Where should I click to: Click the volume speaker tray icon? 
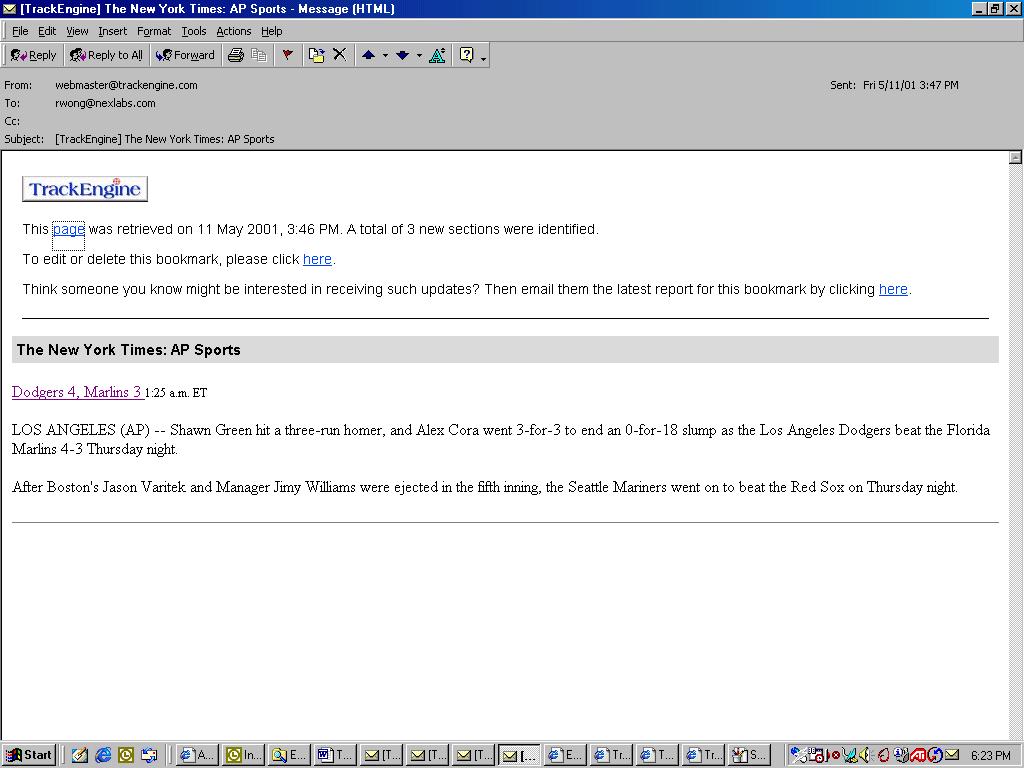coord(865,755)
